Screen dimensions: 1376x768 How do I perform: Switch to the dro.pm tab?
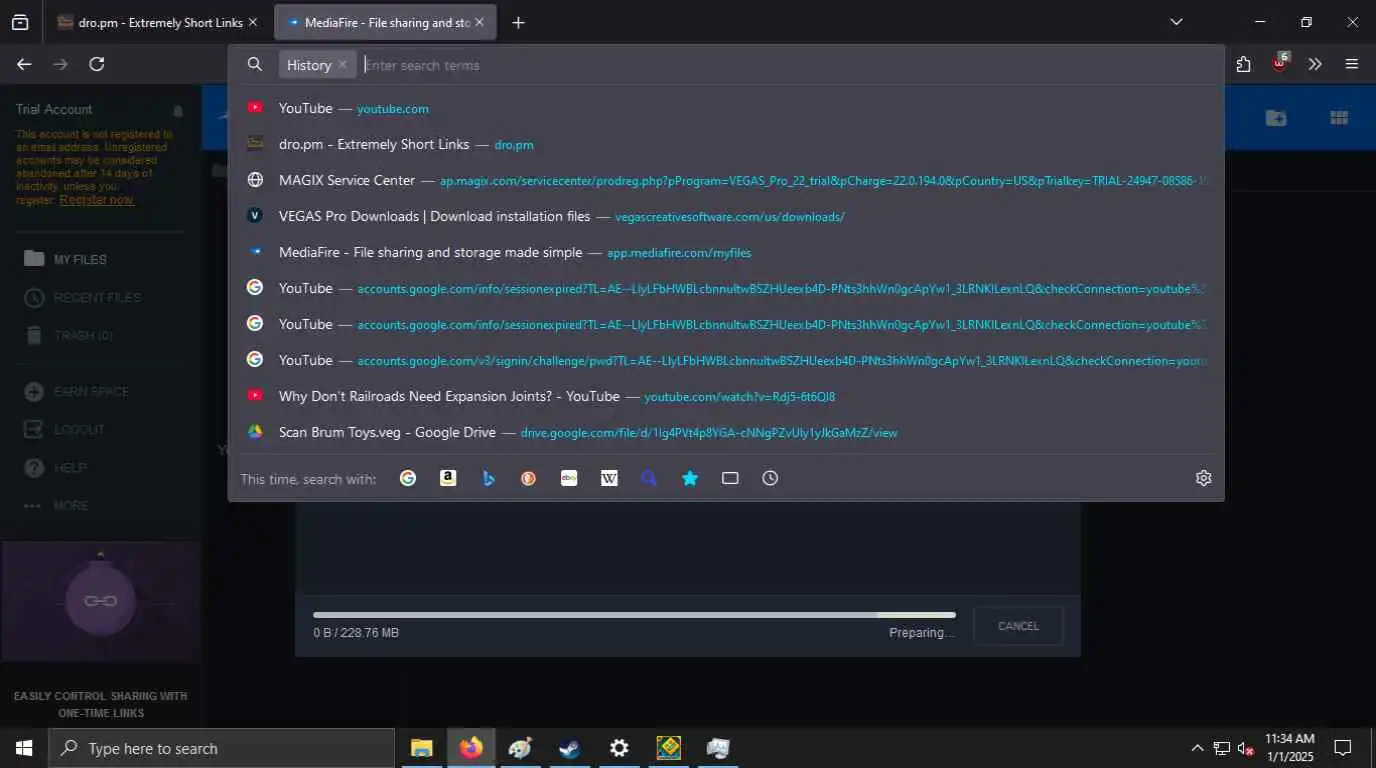pos(158,22)
